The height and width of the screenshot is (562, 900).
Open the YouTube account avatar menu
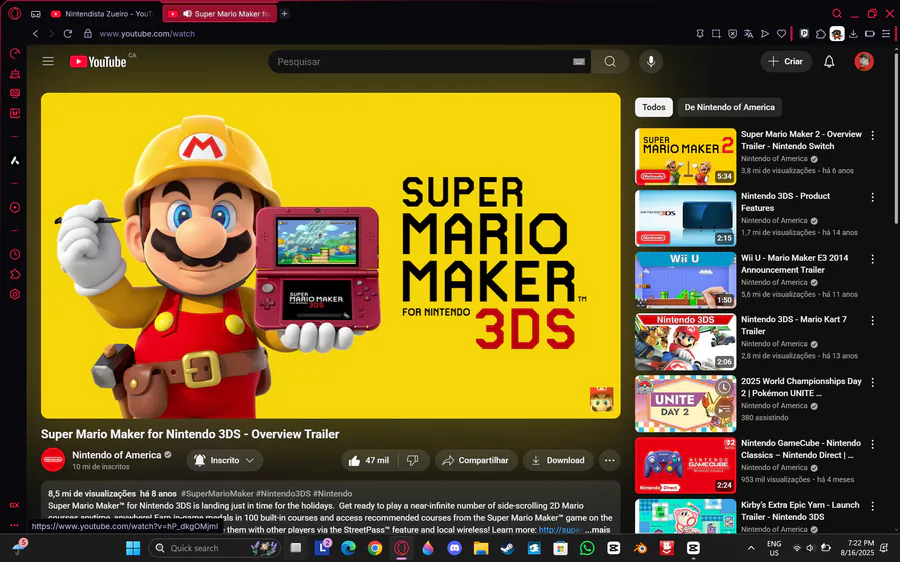pyautogui.click(x=864, y=61)
